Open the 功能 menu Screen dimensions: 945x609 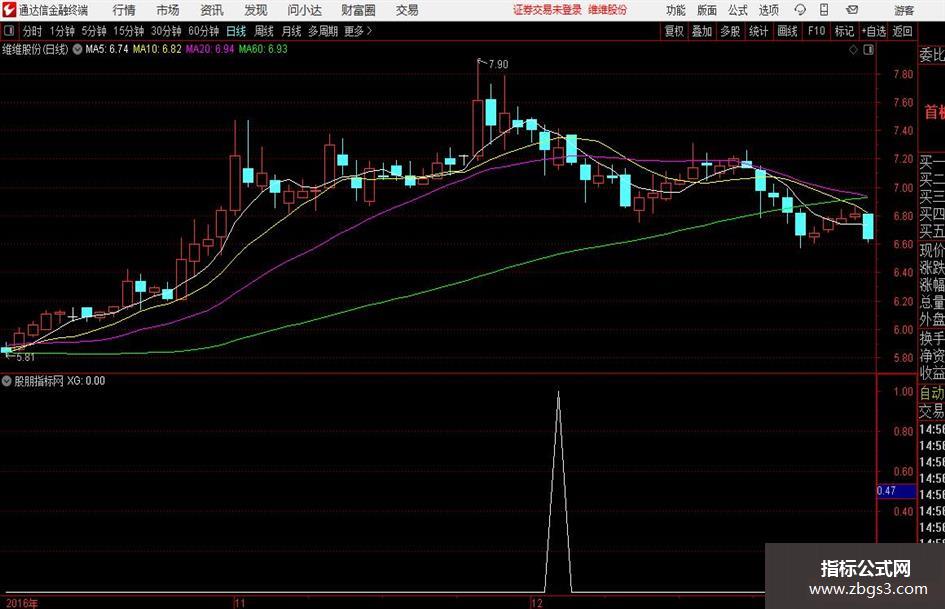[x=676, y=10]
